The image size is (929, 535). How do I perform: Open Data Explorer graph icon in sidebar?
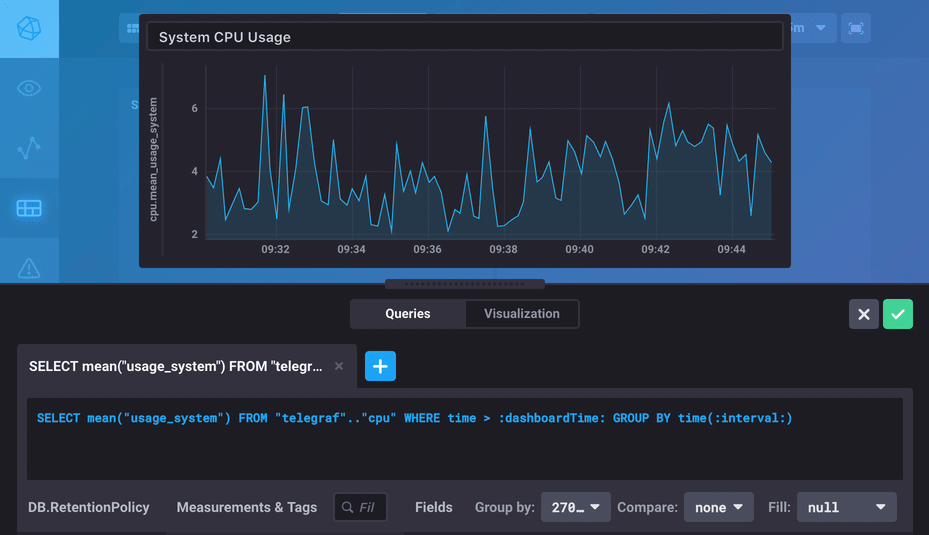(29, 148)
